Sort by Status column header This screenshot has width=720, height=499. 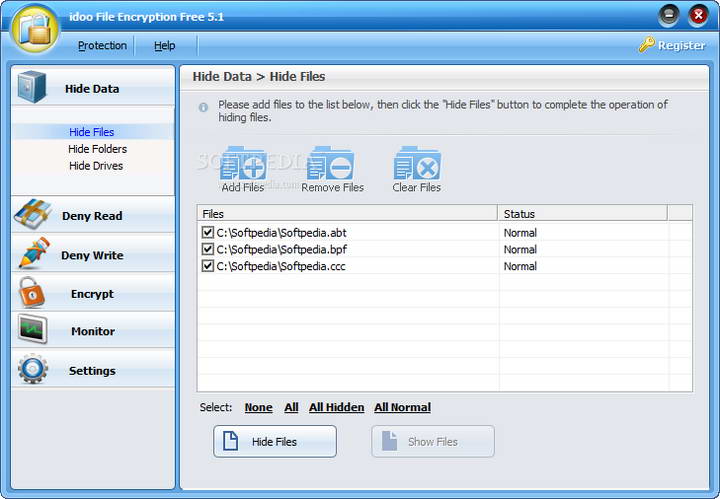pyautogui.click(x=583, y=213)
